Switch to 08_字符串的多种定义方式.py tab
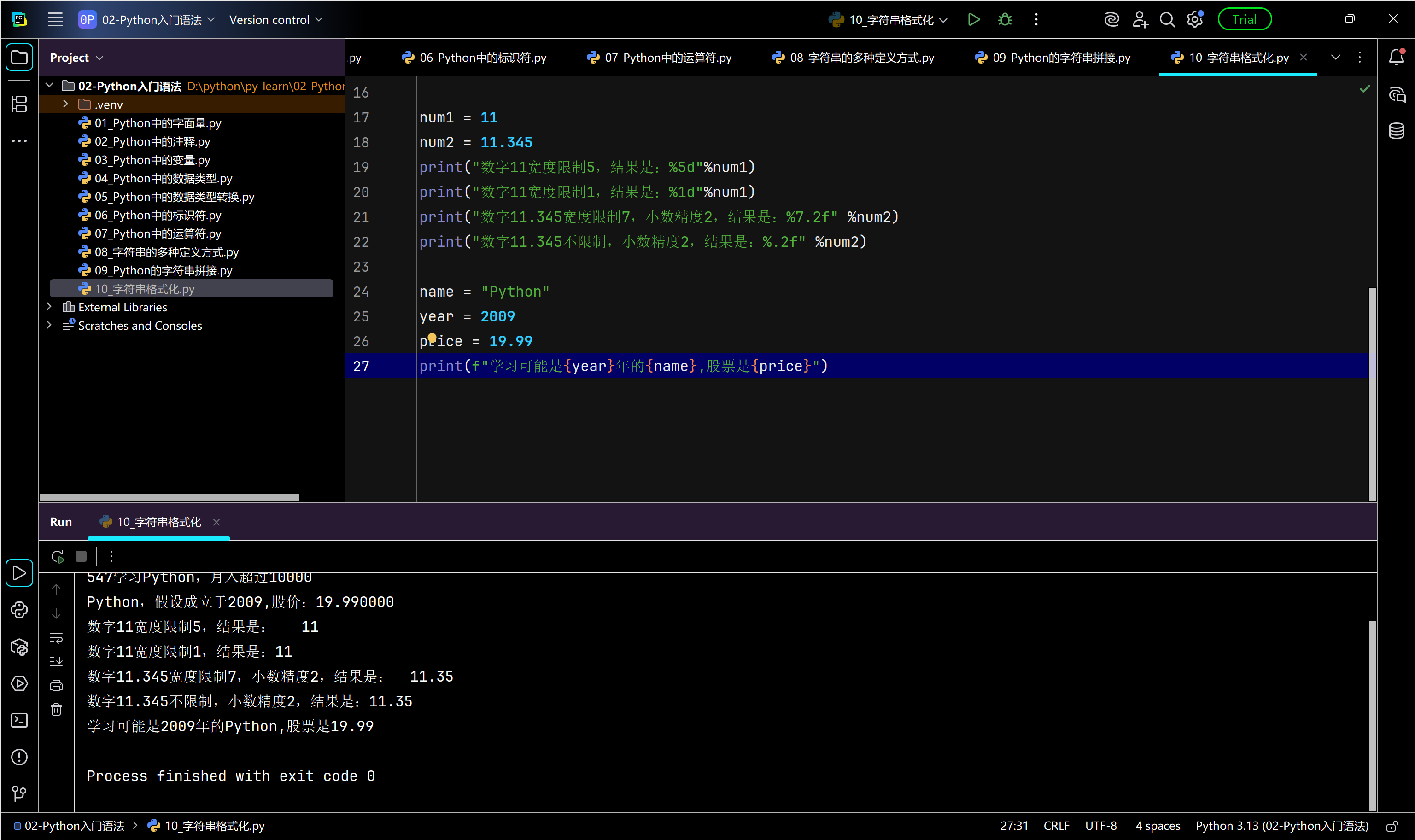Image resolution: width=1415 pixels, height=840 pixels. pyautogui.click(x=853, y=58)
